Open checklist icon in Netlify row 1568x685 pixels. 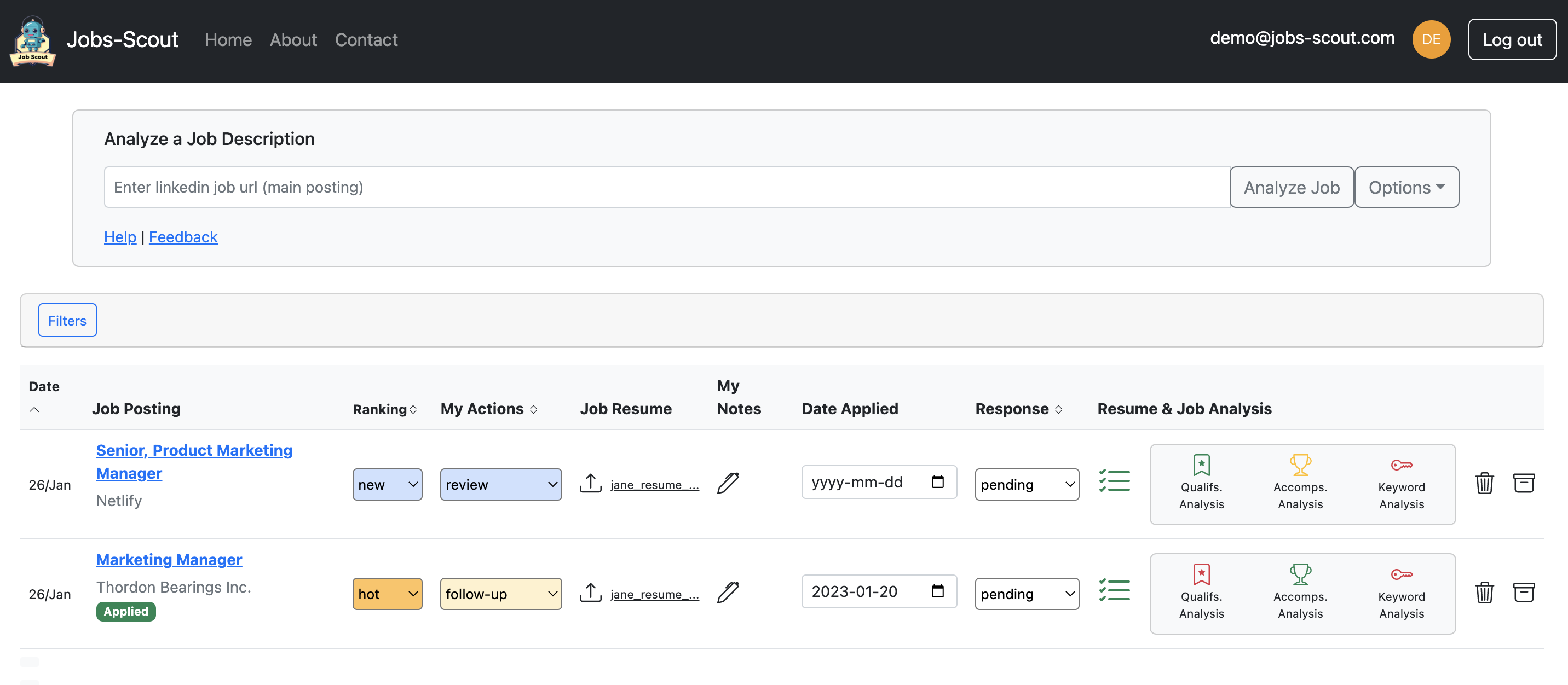pyautogui.click(x=1115, y=480)
